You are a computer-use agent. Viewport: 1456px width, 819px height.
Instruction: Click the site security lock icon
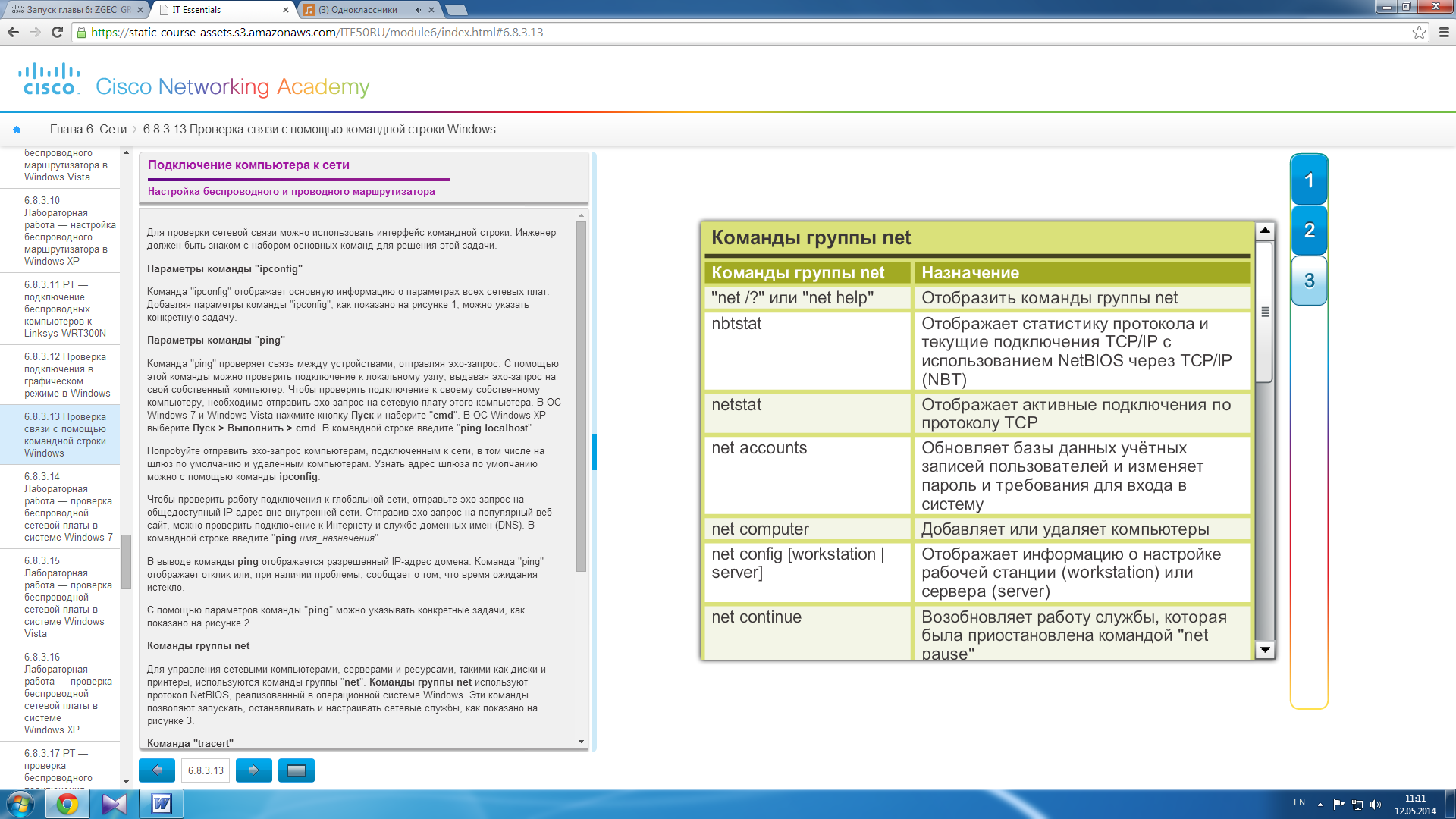coord(82,32)
